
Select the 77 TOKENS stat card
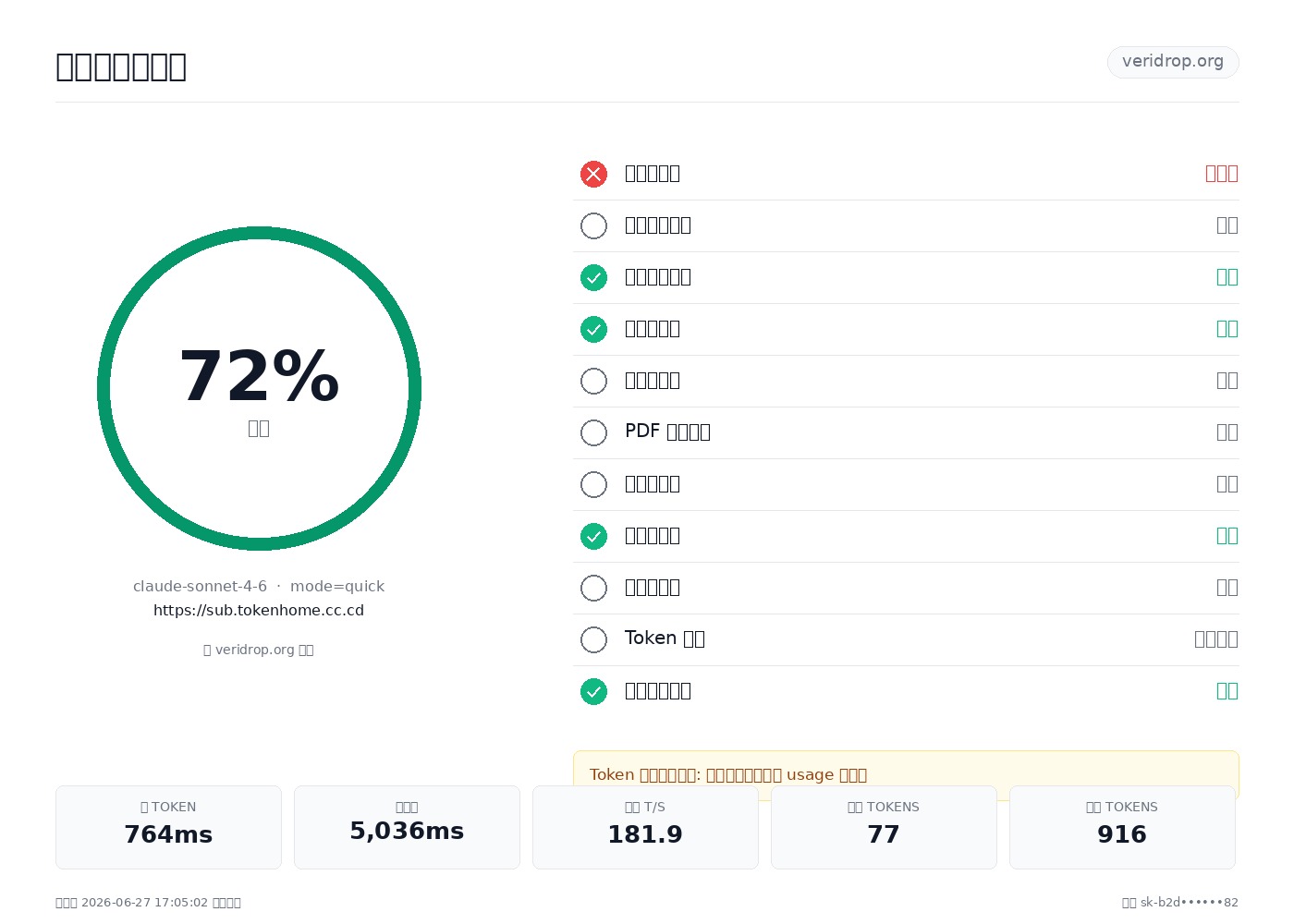click(884, 827)
